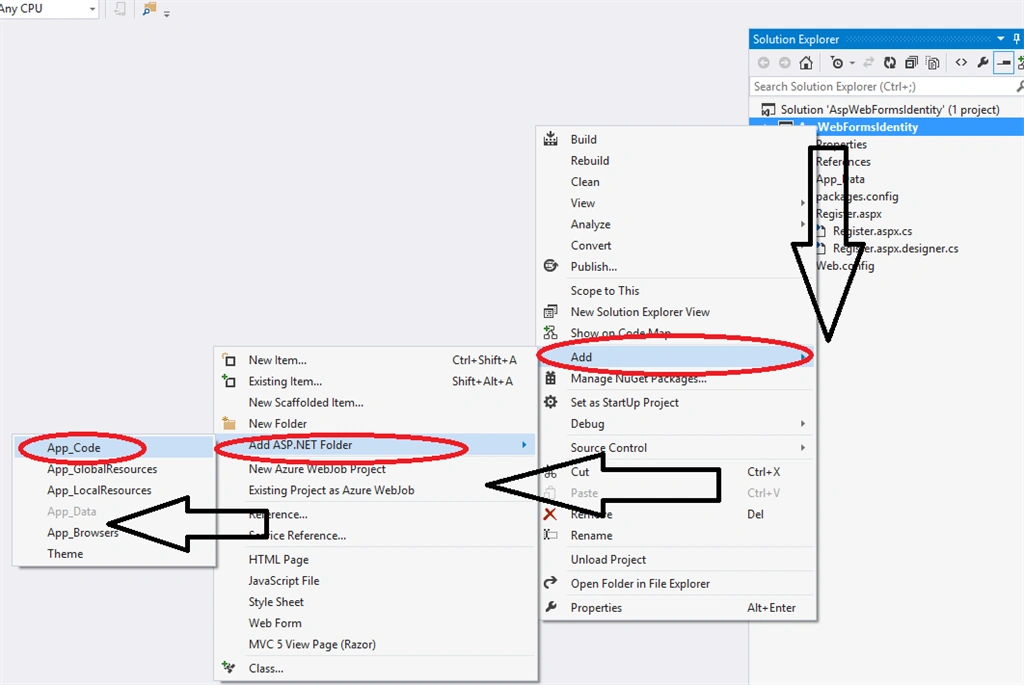Expand the Debug submenu arrow
This screenshot has height=685, width=1024.
tap(803, 423)
